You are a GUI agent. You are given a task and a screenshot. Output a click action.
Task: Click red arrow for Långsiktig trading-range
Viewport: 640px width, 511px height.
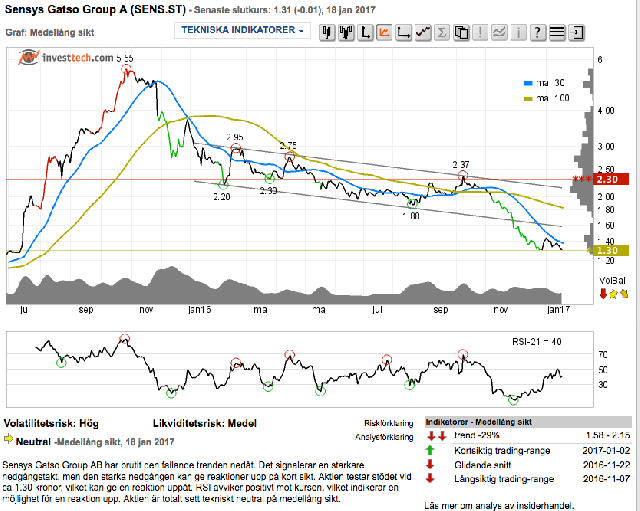(x=430, y=478)
